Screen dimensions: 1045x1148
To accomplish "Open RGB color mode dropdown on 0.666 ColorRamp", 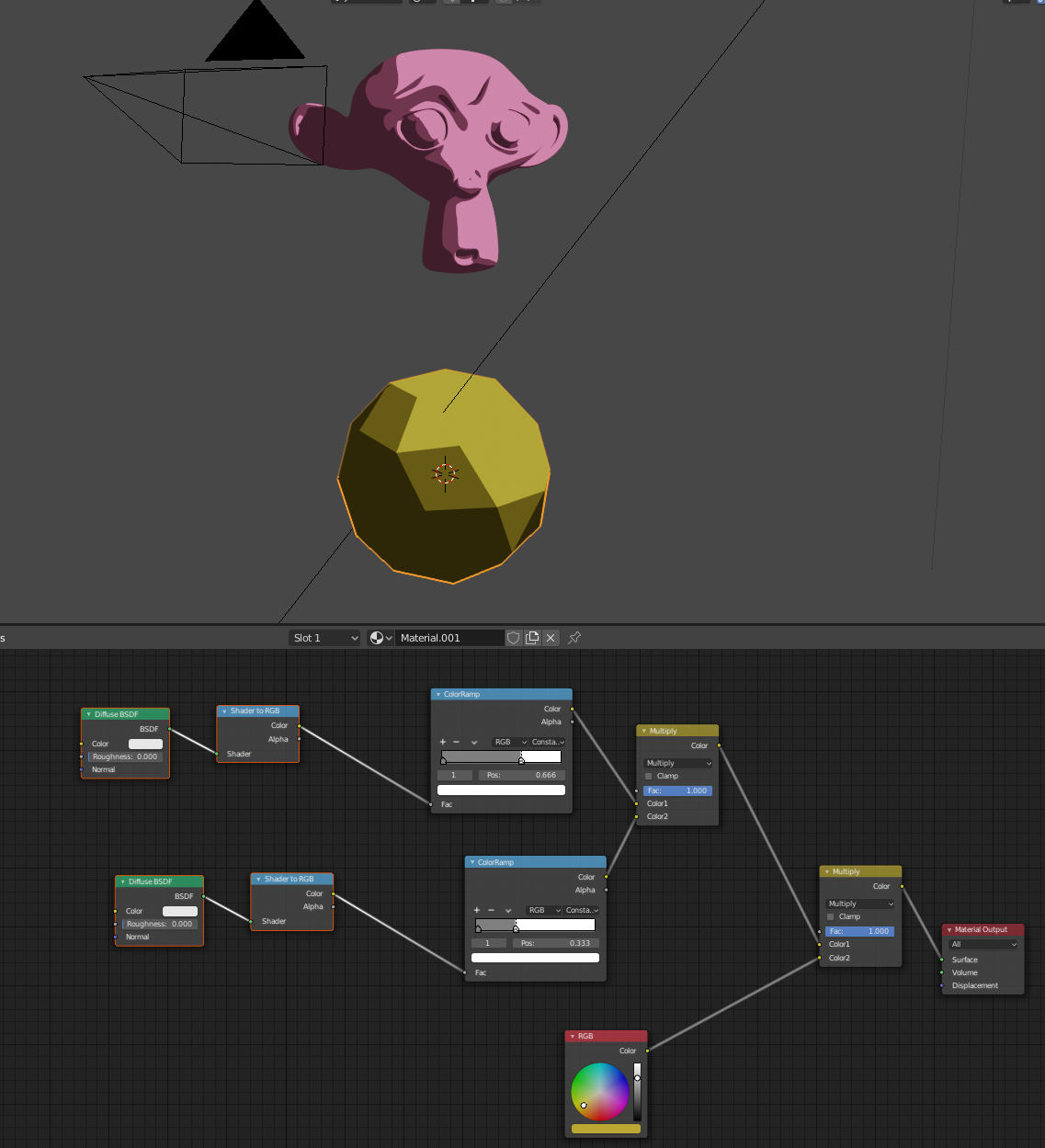I will click(x=510, y=742).
